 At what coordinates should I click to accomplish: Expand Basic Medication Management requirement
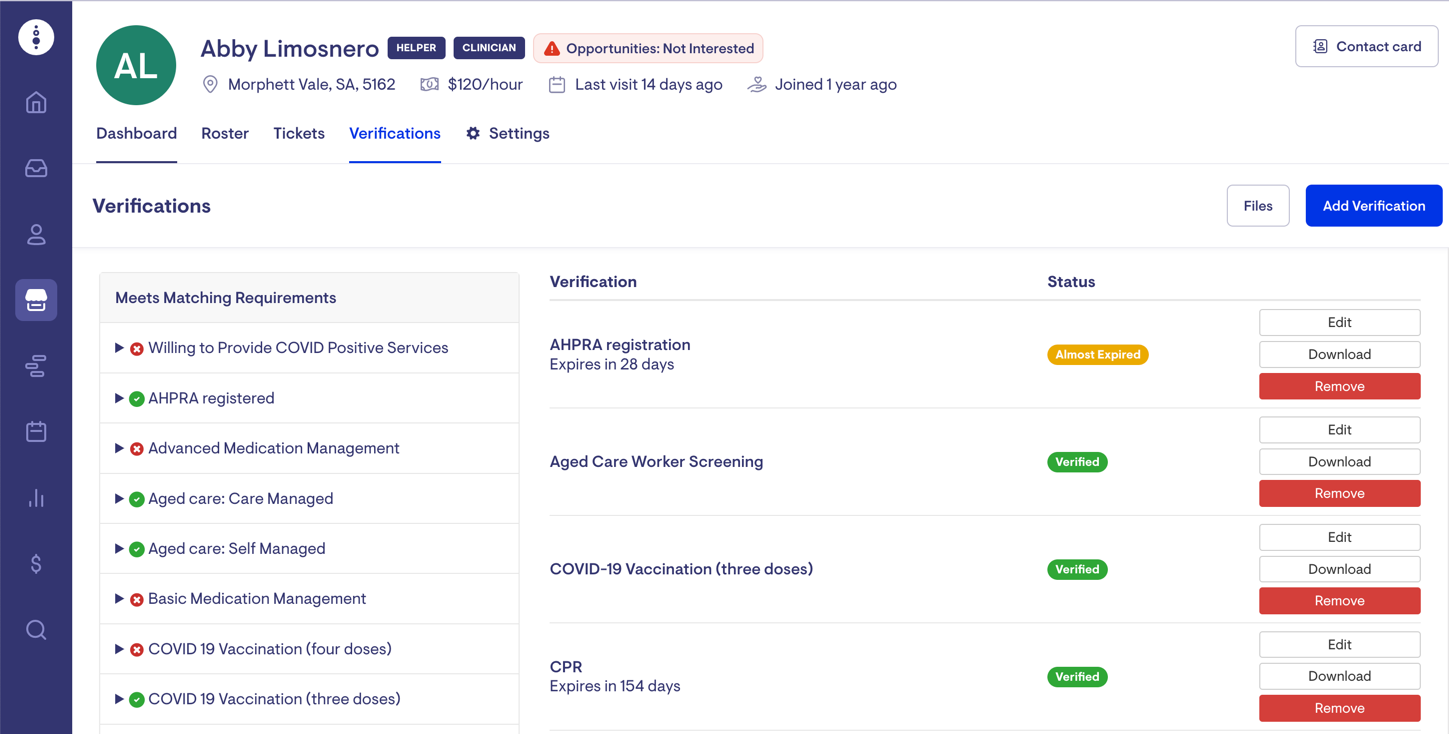(x=119, y=599)
